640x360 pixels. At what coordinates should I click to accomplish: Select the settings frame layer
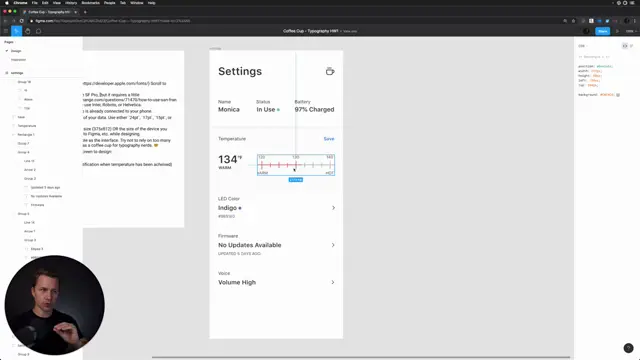[17, 73]
